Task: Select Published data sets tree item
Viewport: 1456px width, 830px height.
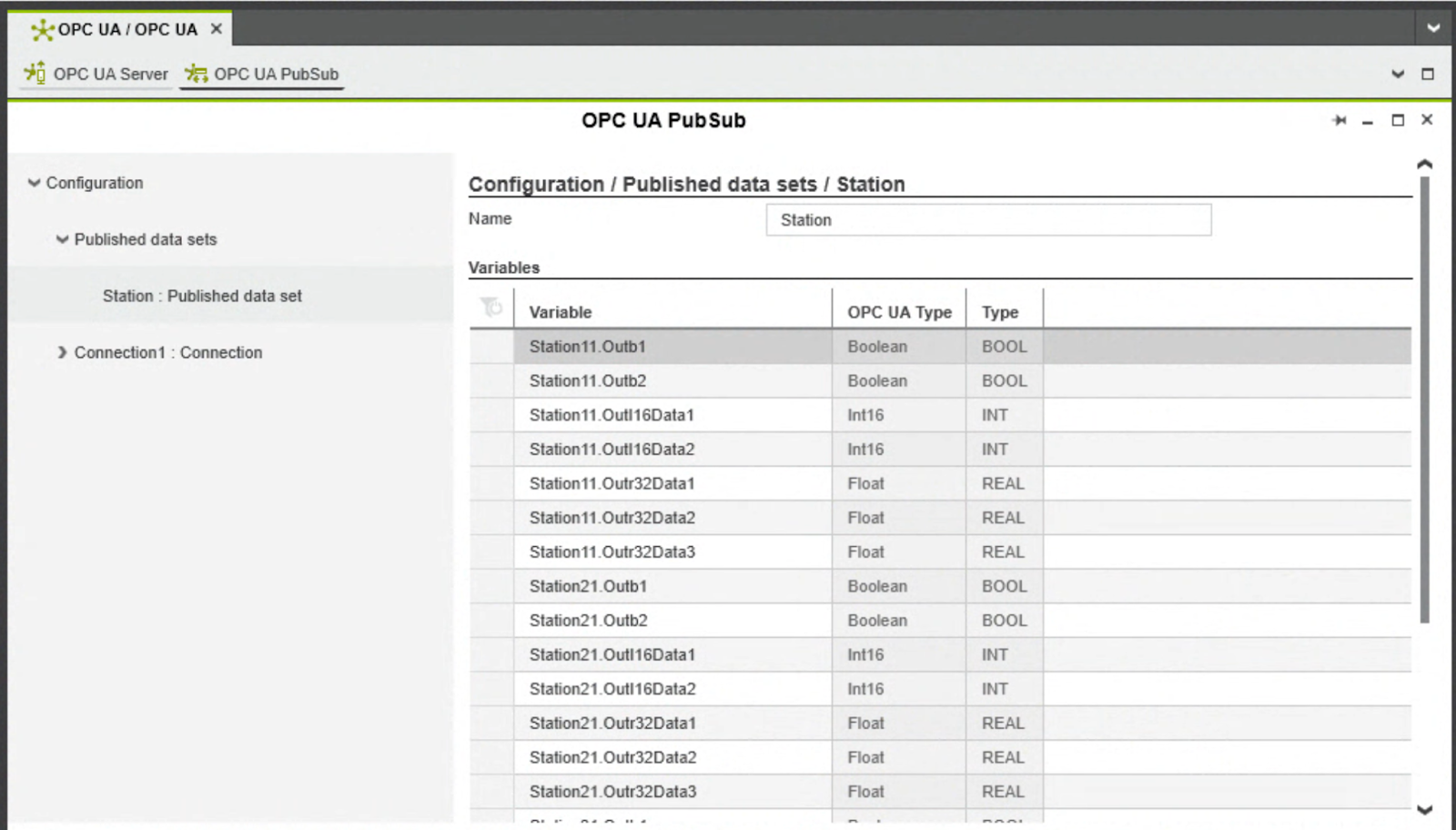Action: pos(146,239)
